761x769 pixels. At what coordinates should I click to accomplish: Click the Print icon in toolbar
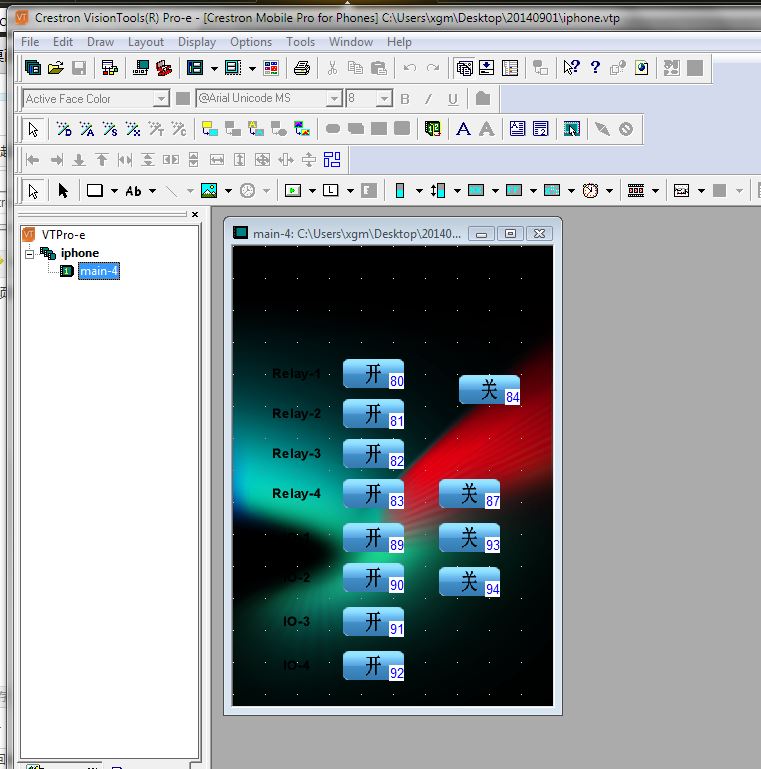(301, 68)
